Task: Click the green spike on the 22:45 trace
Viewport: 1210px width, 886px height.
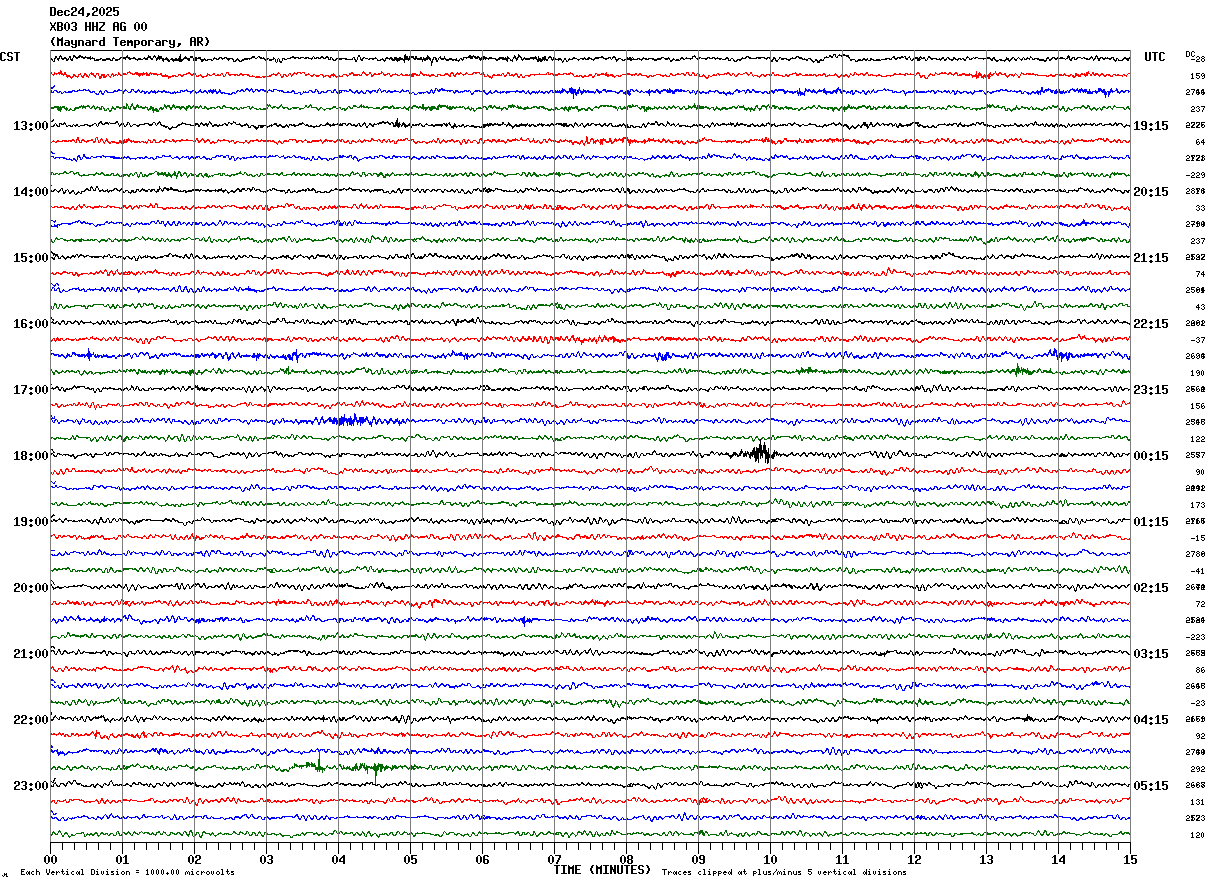Action: click(x=375, y=768)
